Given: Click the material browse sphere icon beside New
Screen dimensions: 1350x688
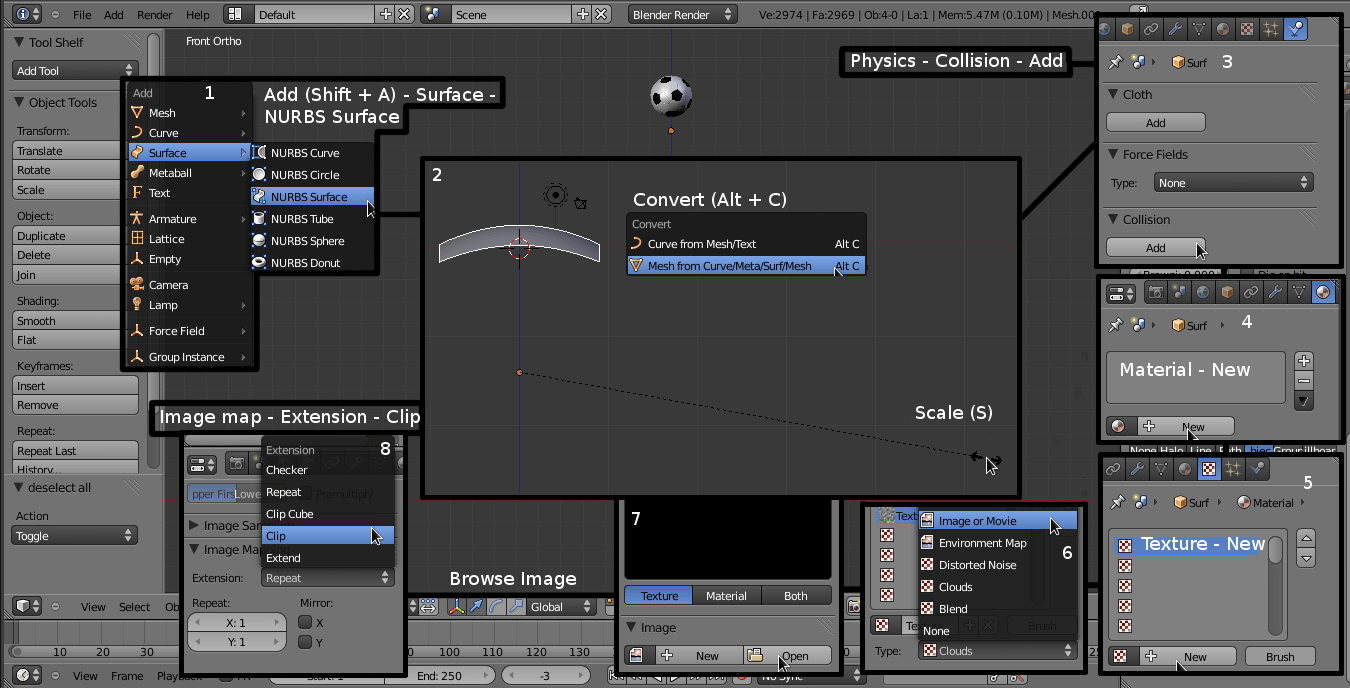Looking at the screenshot, I should point(1119,426).
